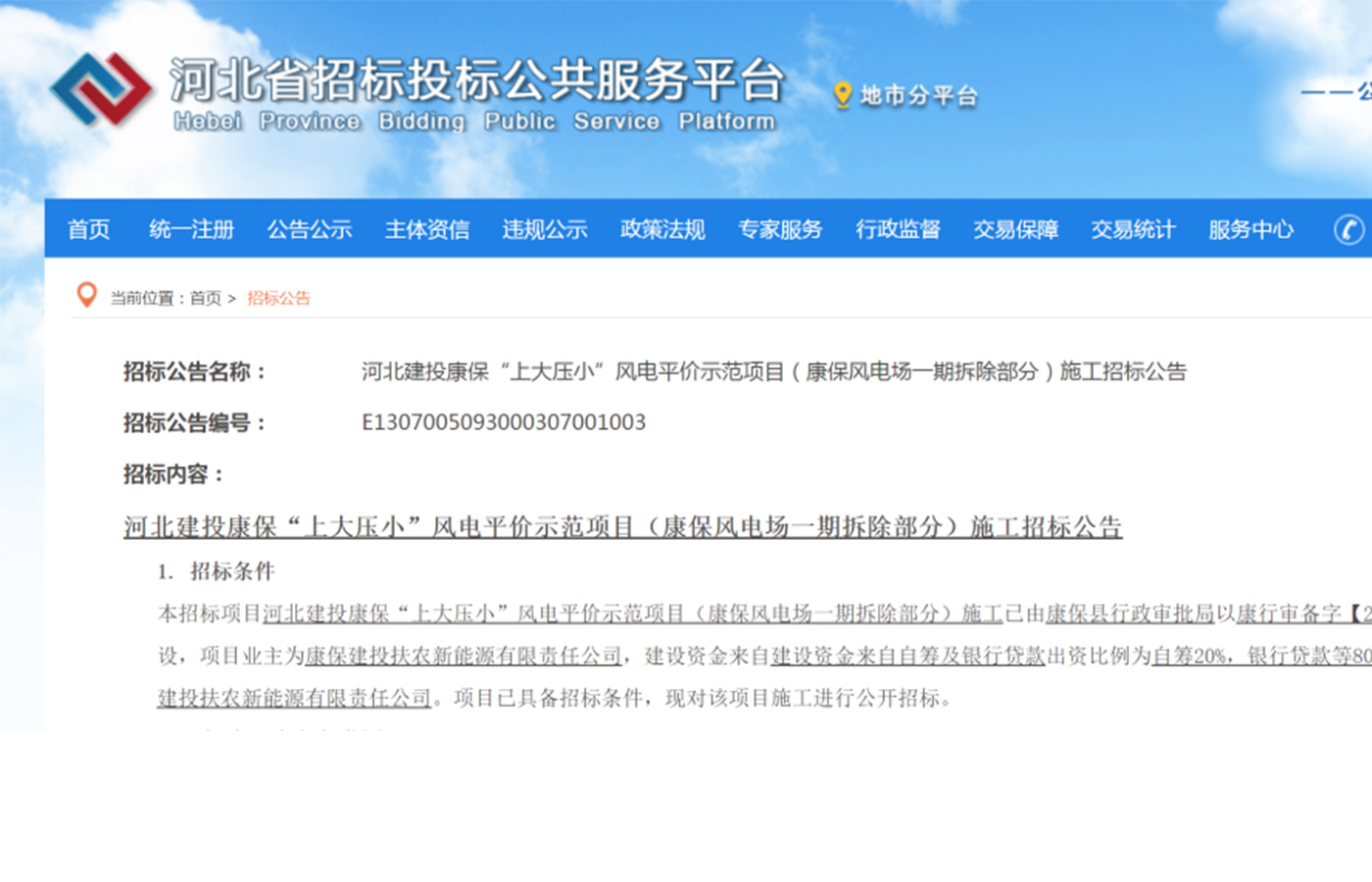Open the 地市分平台 link
This screenshot has height=882, width=1372.
coord(918,95)
